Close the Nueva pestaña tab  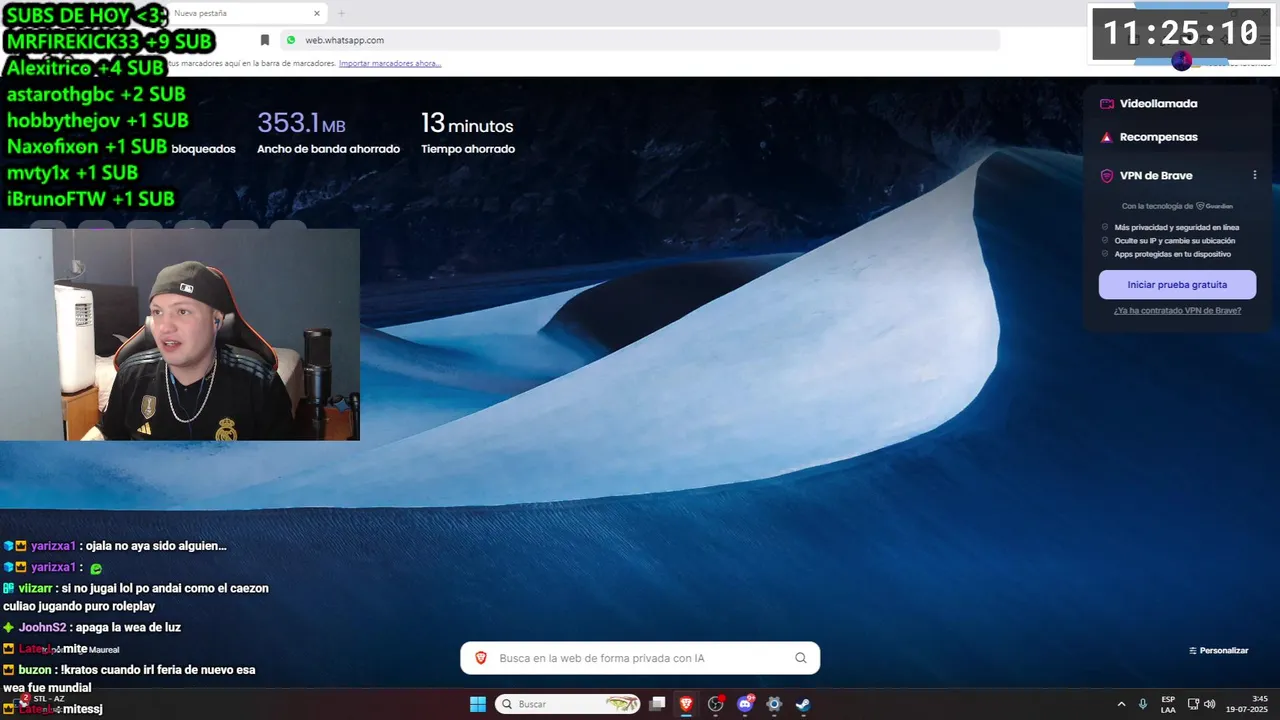pos(317,14)
